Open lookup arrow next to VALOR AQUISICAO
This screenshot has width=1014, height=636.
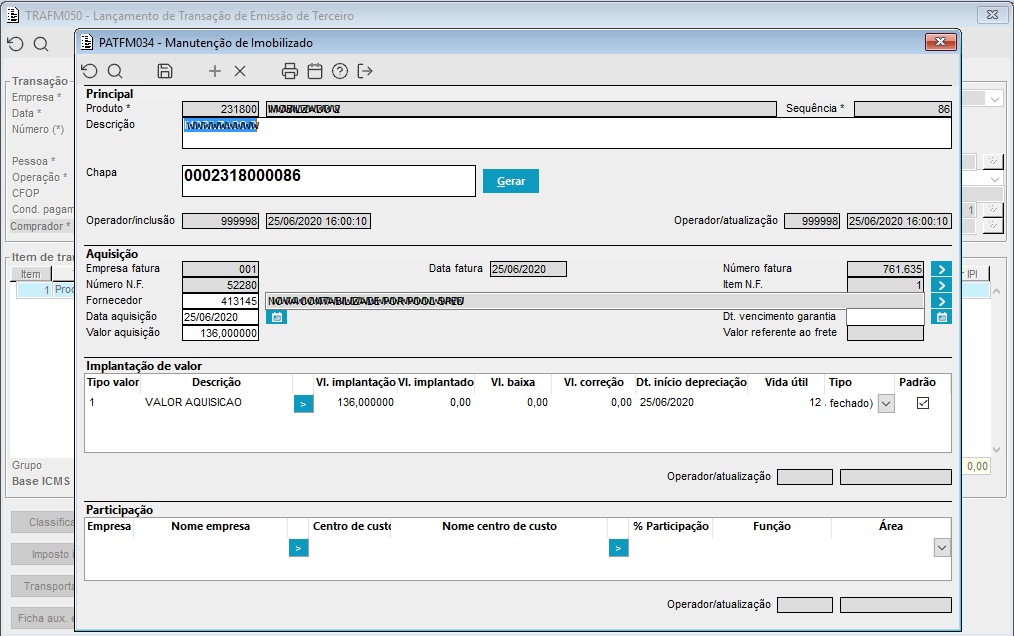coord(303,404)
